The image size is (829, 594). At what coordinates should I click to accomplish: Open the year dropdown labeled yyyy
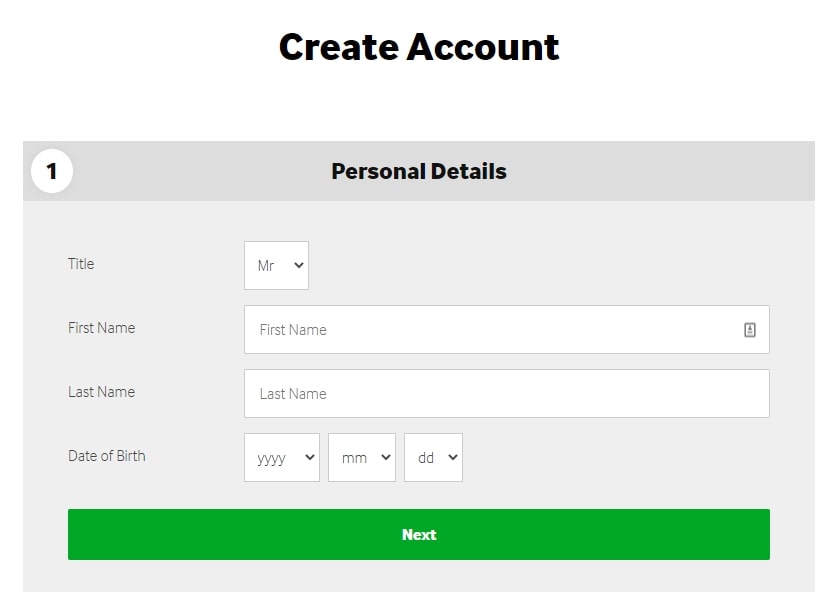point(281,457)
